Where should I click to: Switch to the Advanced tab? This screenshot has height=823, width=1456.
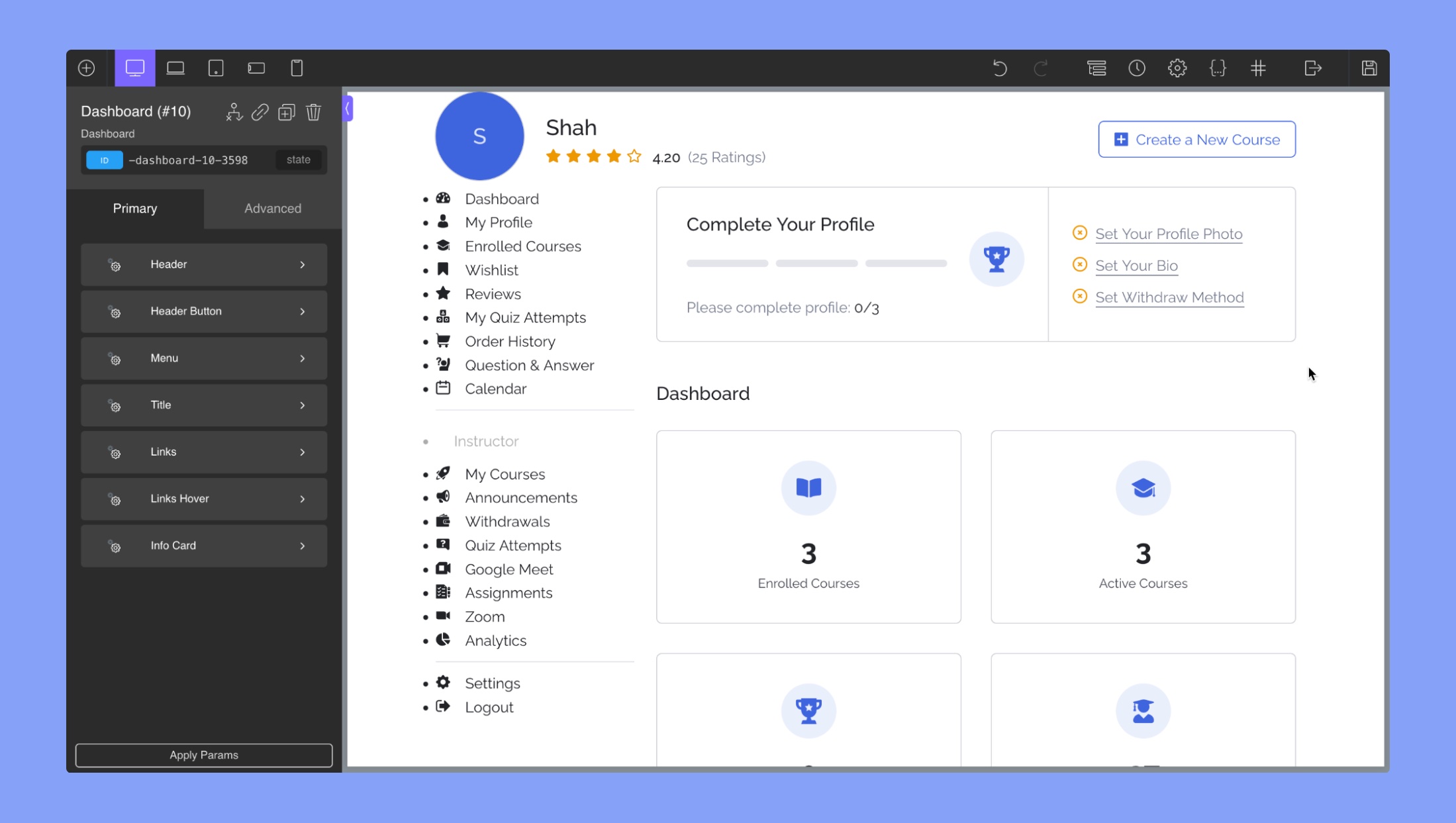pyautogui.click(x=273, y=208)
